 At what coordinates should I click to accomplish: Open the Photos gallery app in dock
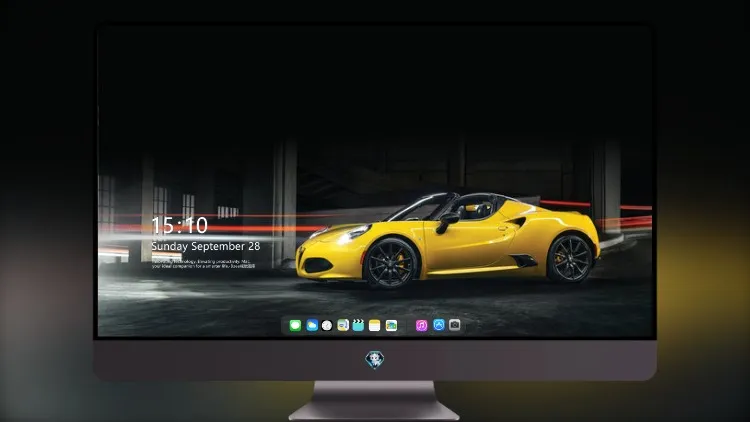[x=391, y=326]
